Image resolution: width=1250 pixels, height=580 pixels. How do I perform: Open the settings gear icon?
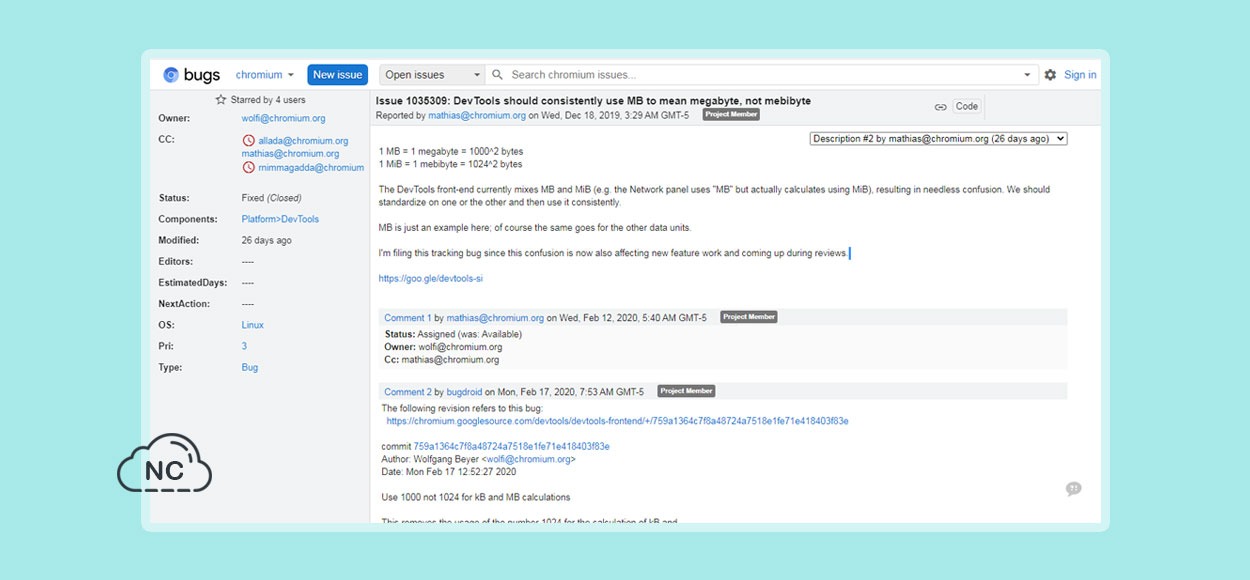[x=1050, y=75]
